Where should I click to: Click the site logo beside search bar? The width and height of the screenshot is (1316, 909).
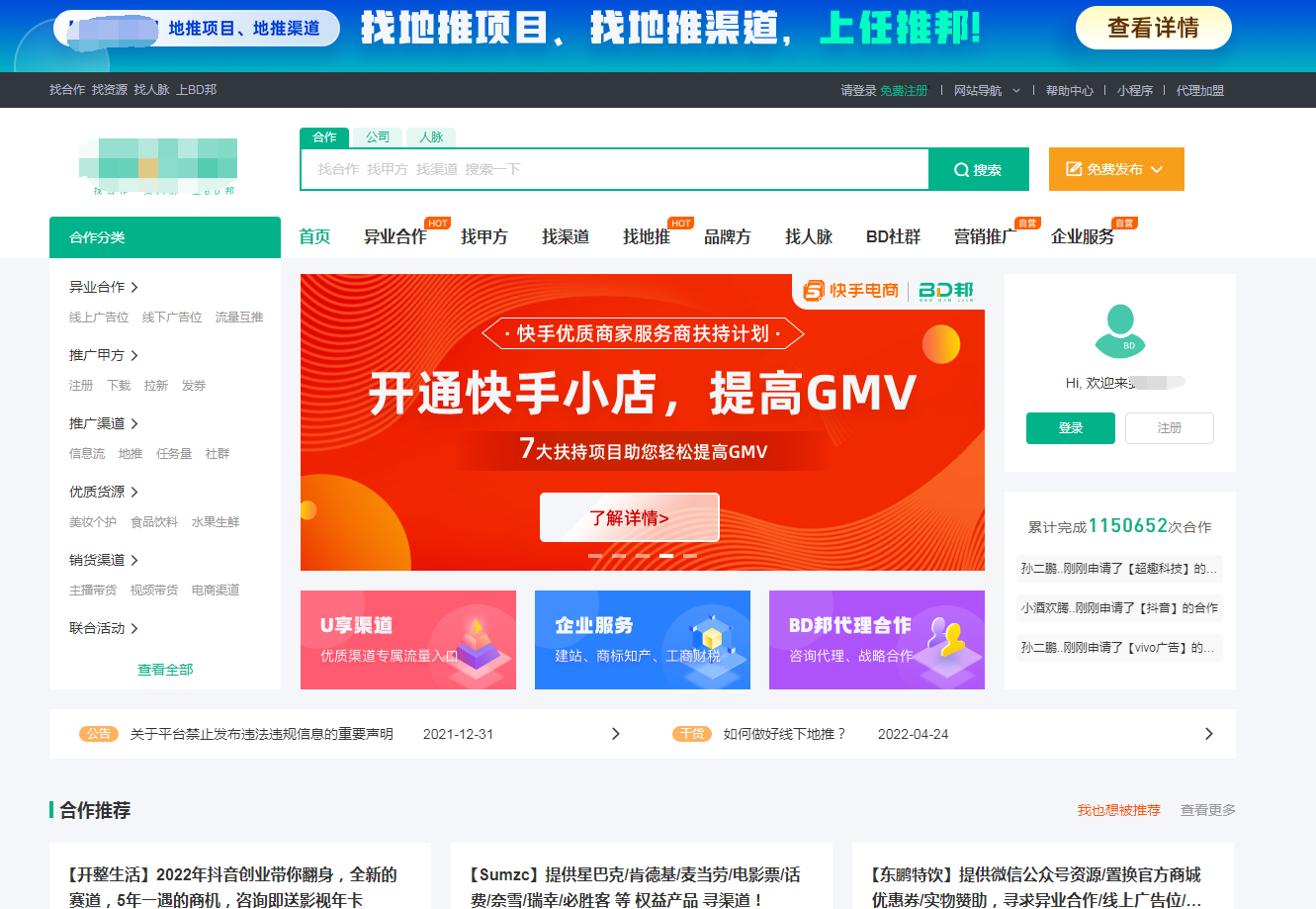pyautogui.click(x=158, y=166)
